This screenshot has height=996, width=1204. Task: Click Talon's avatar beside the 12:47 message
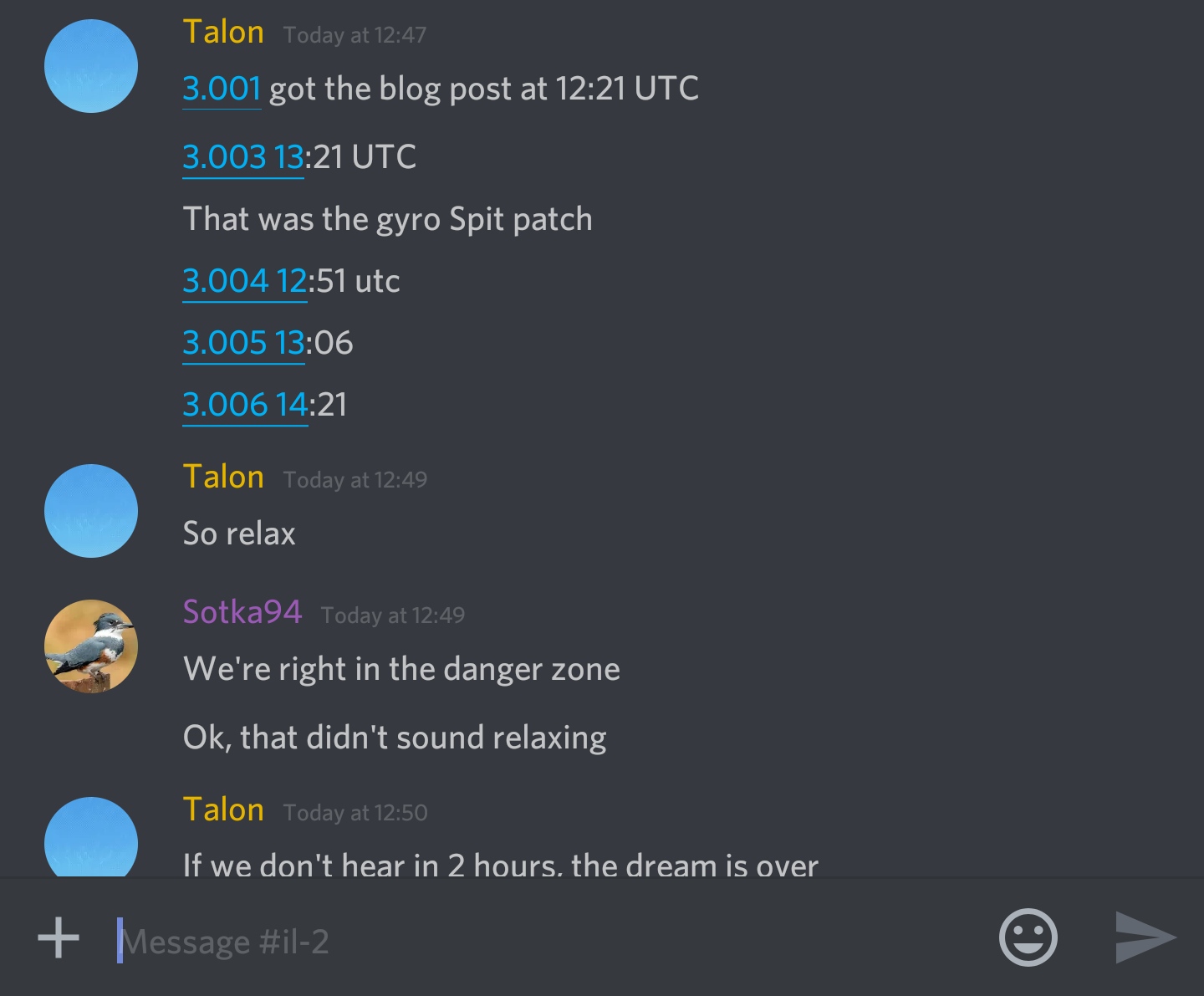(x=91, y=66)
